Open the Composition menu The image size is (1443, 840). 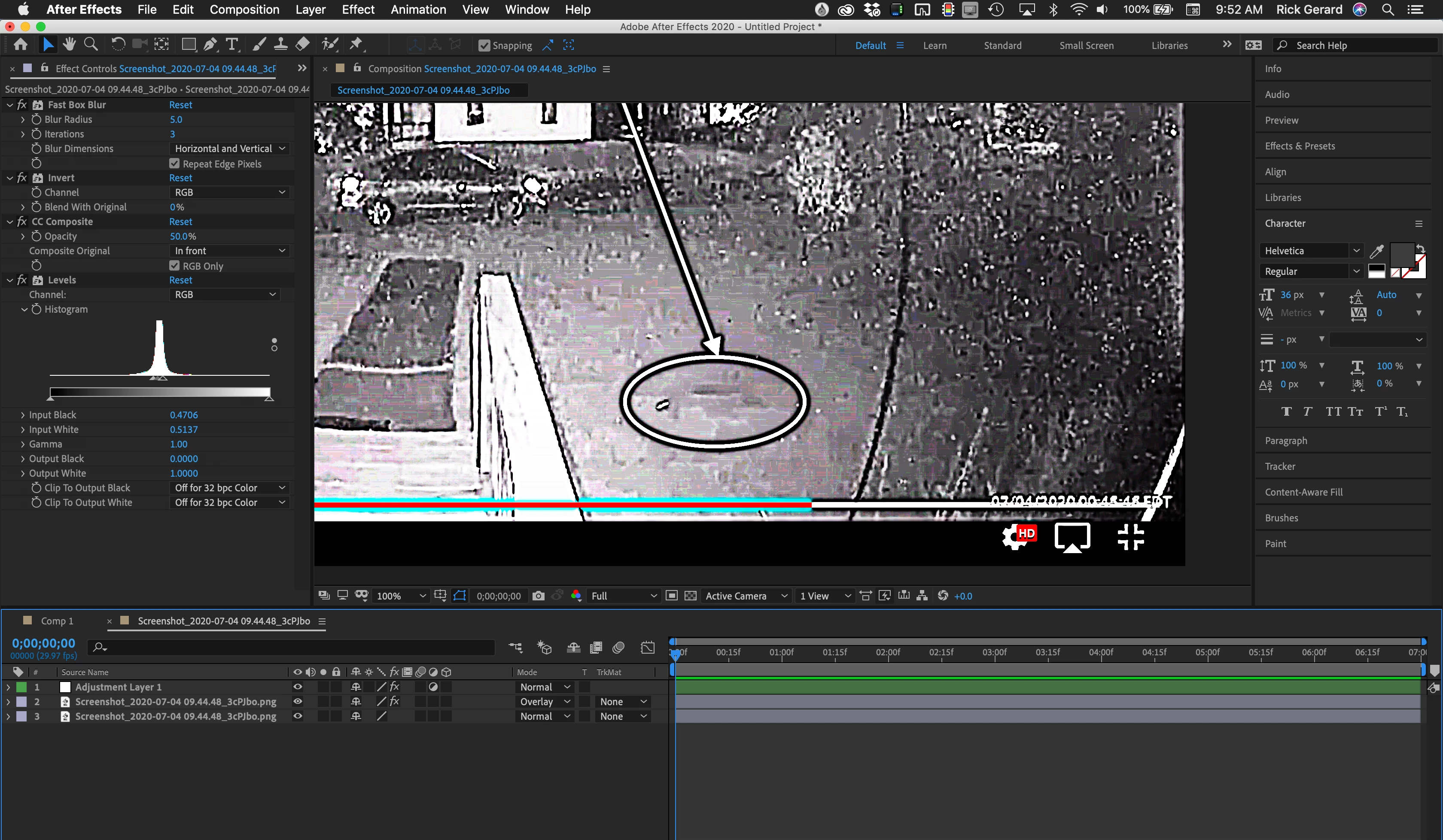coord(244,9)
